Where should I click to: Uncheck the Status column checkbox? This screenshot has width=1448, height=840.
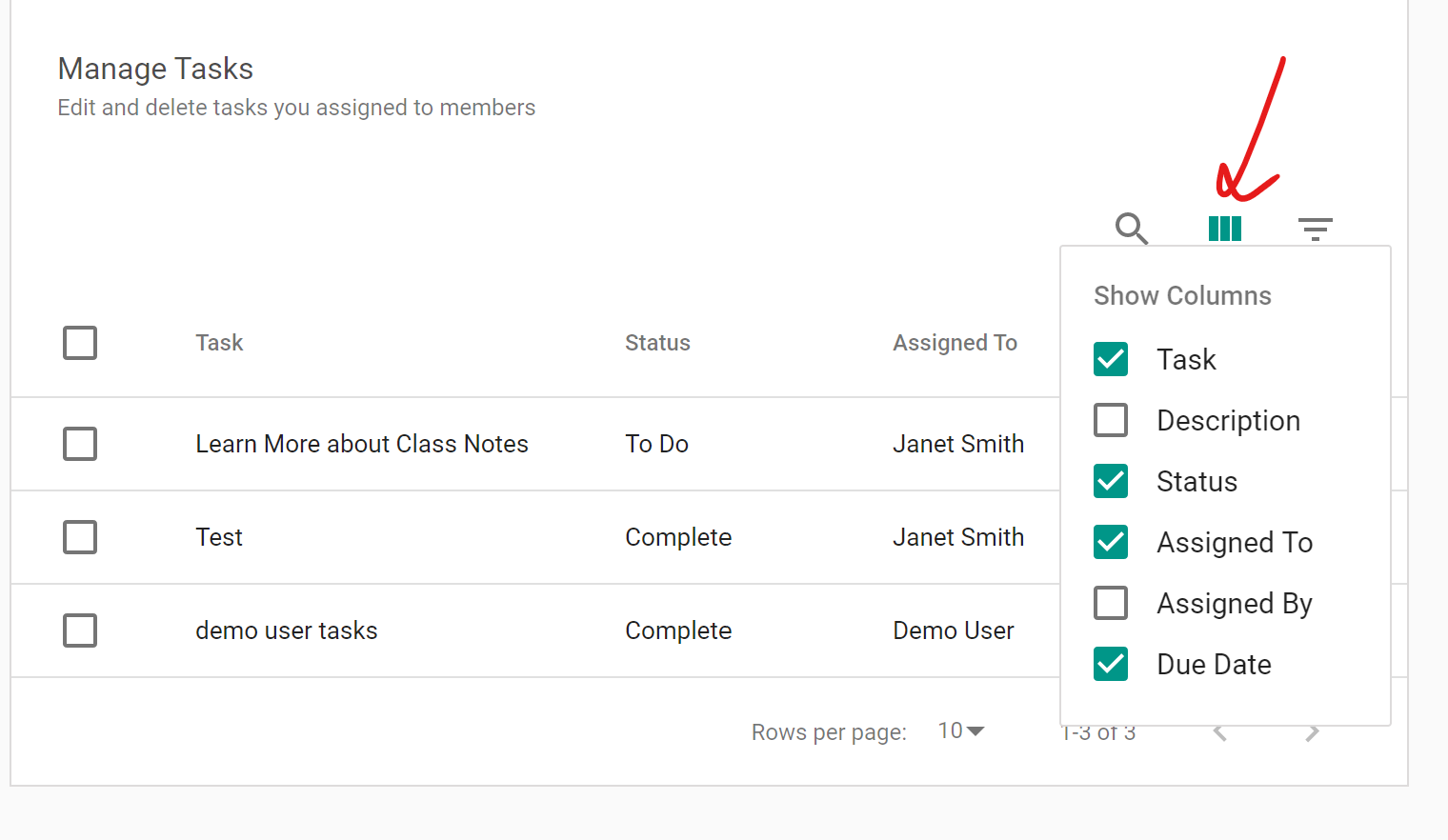pos(1111,481)
